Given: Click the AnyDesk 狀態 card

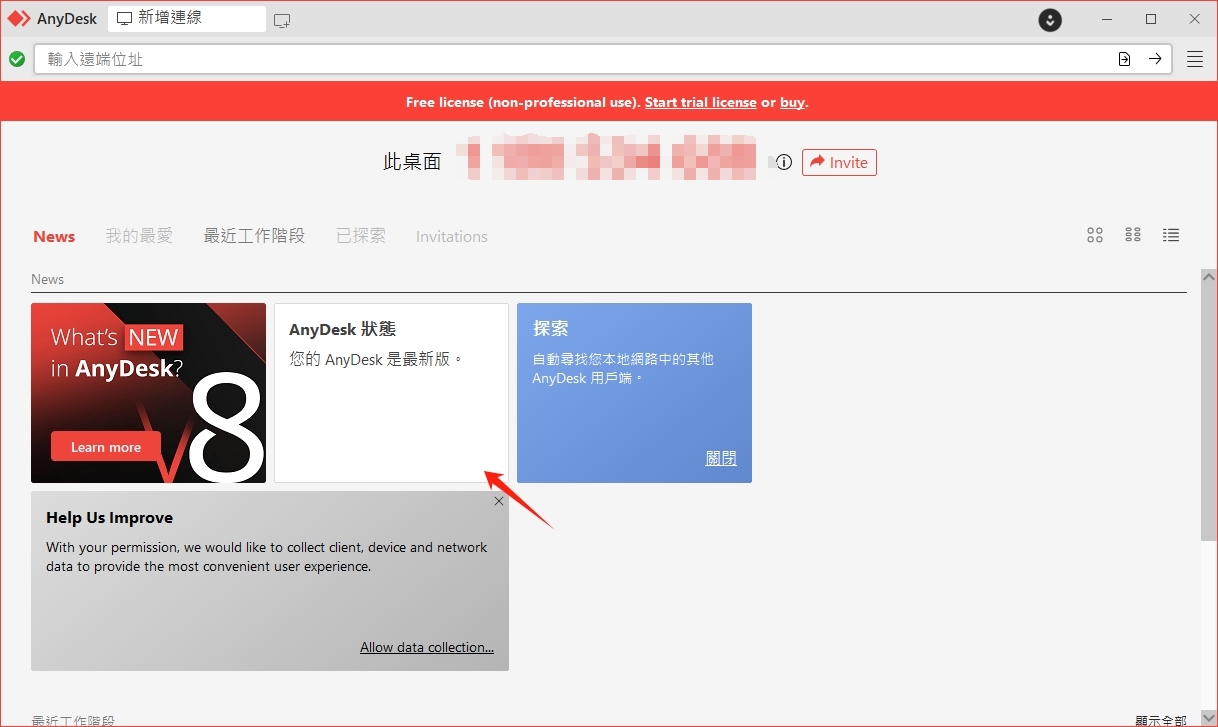Looking at the screenshot, I should tap(391, 393).
